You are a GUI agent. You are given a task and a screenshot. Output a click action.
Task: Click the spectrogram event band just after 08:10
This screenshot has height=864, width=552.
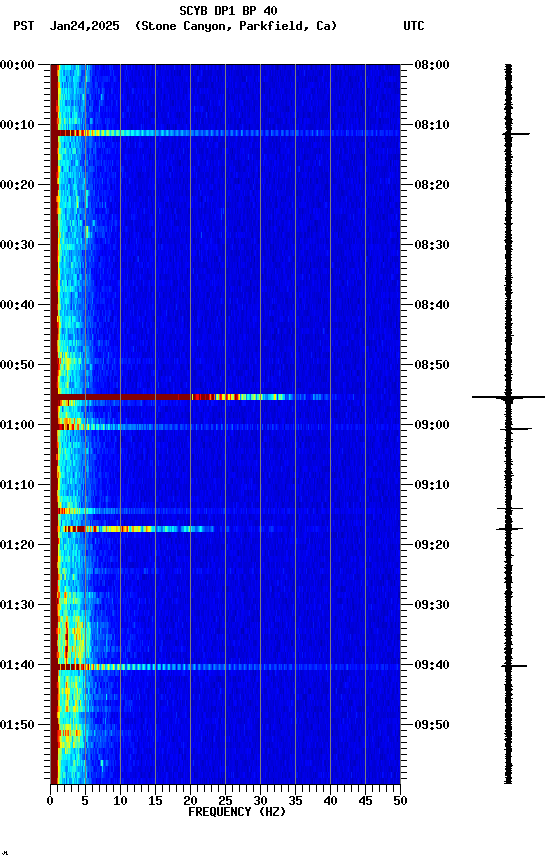[x=225, y=133]
